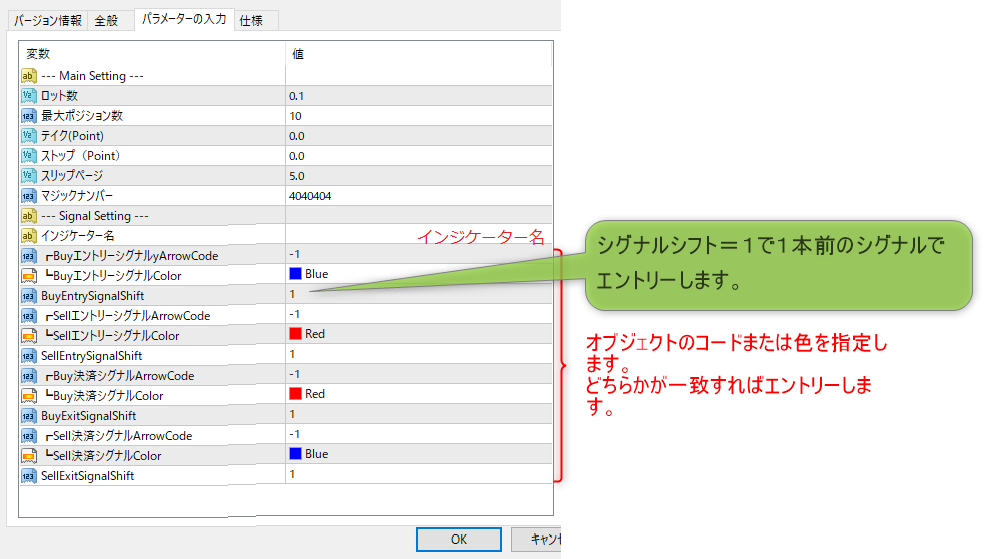Click the string icon beside Main Setting
Image resolution: width=998 pixels, height=559 pixels.
click(28, 76)
